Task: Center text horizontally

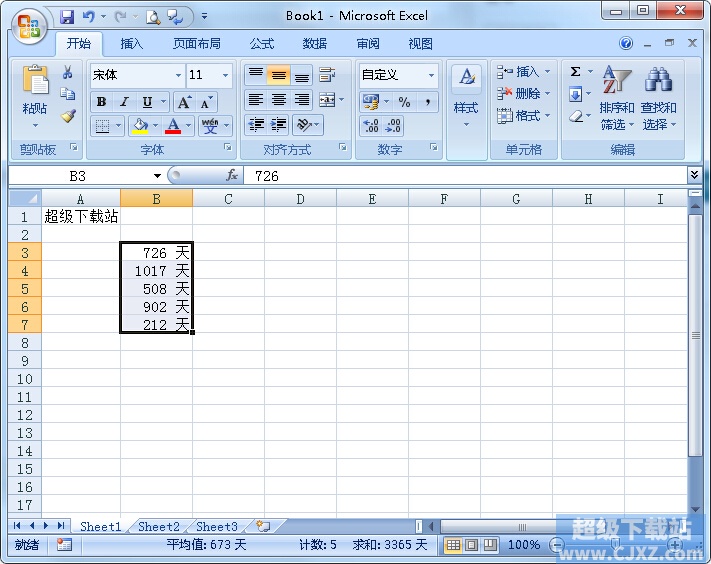Action: tap(278, 100)
